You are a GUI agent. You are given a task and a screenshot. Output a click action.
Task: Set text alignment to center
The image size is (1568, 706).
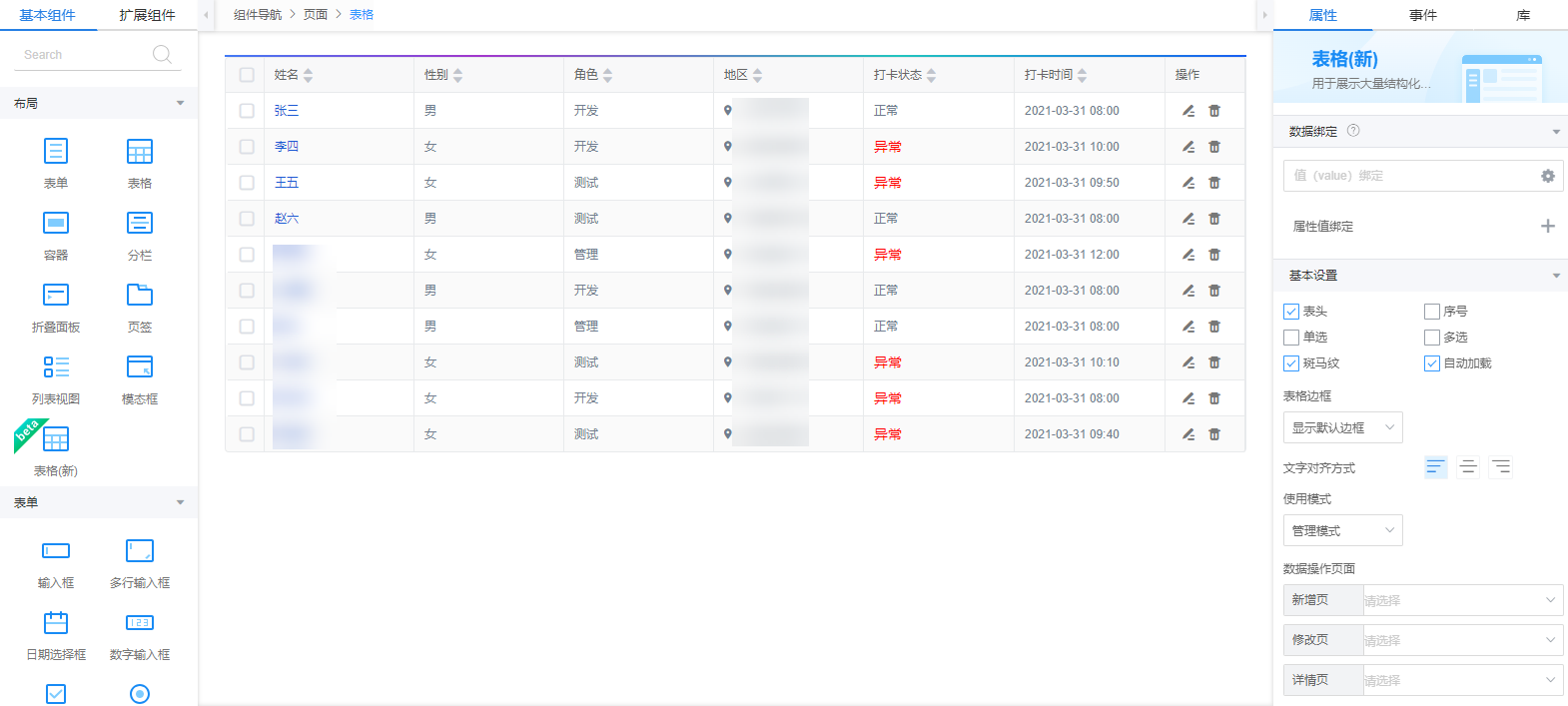(x=1468, y=467)
